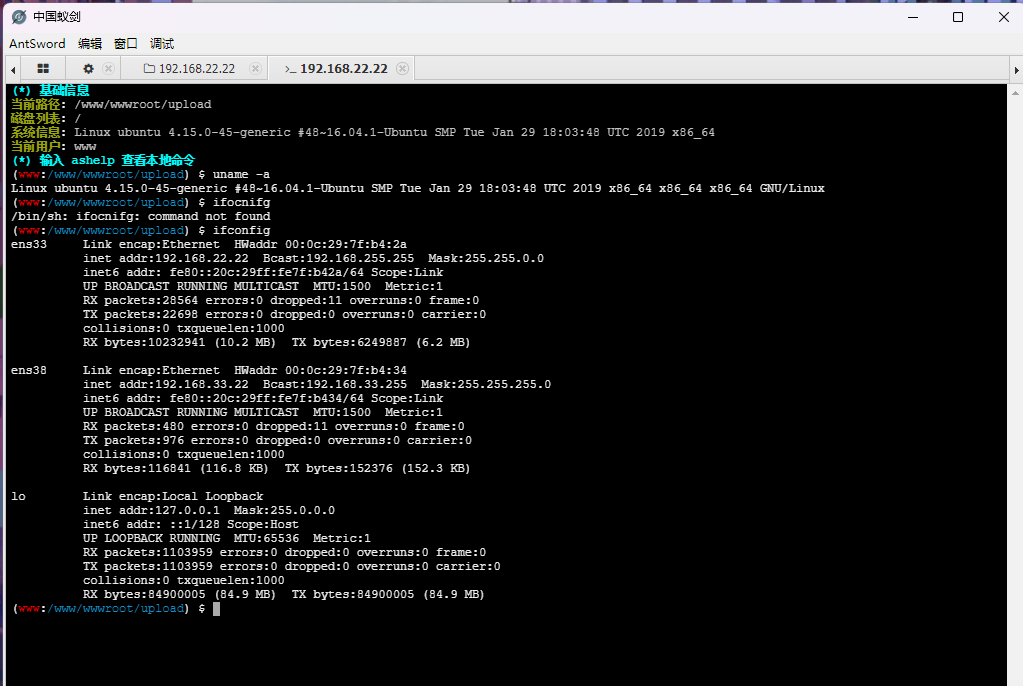Viewport: 1023px width, 686px height.
Task: Open the 调试 menu
Action: tap(162, 44)
